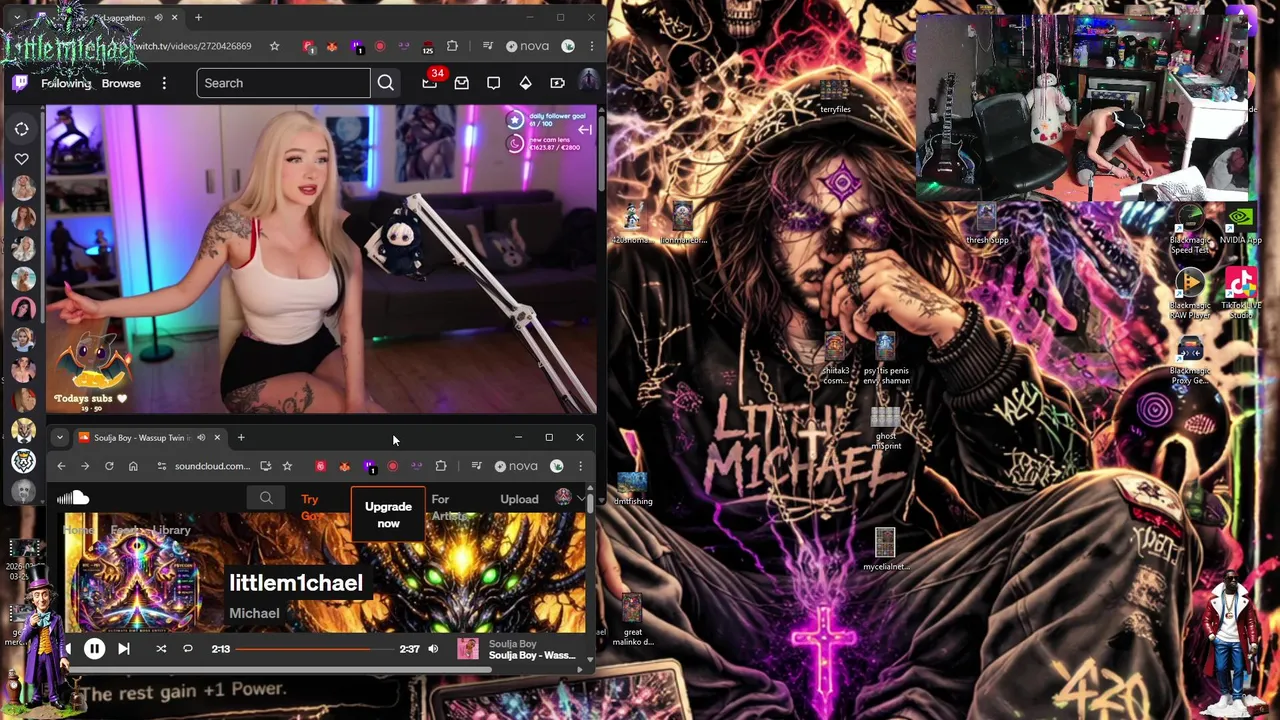Image resolution: width=1280 pixels, height=720 pixels.
Task: Open For Artists link
Action: [448, 507]
